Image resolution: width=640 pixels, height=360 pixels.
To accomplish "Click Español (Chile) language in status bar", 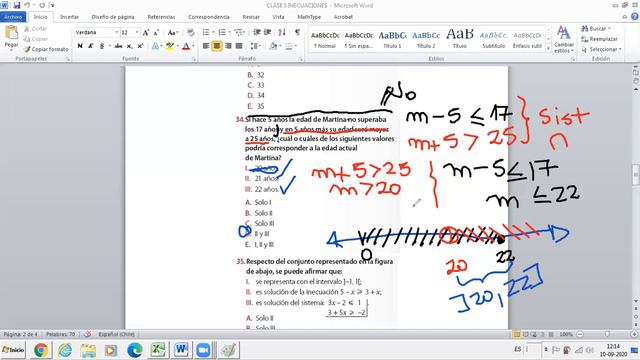I will tap(116, 334).
